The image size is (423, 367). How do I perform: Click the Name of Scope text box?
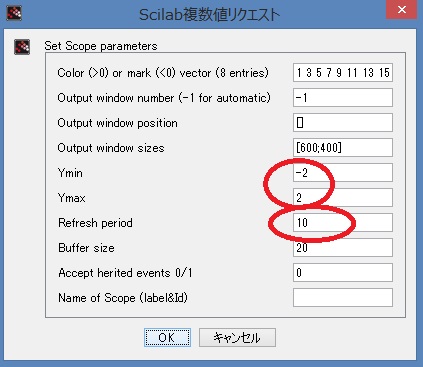343,298
